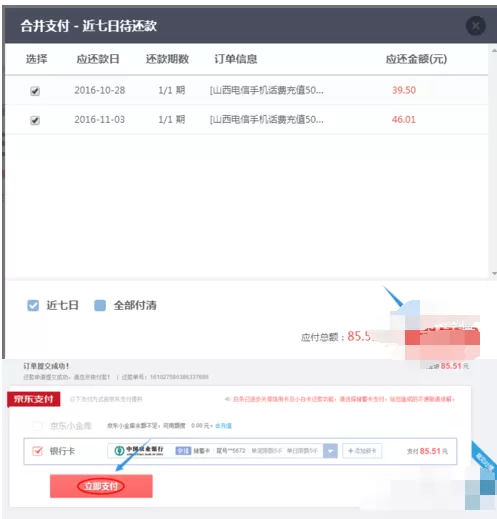Click the scrollbar down arrow
Image resolution: width=497 pixels, height=519 pixels.
[x=494, y=274]
